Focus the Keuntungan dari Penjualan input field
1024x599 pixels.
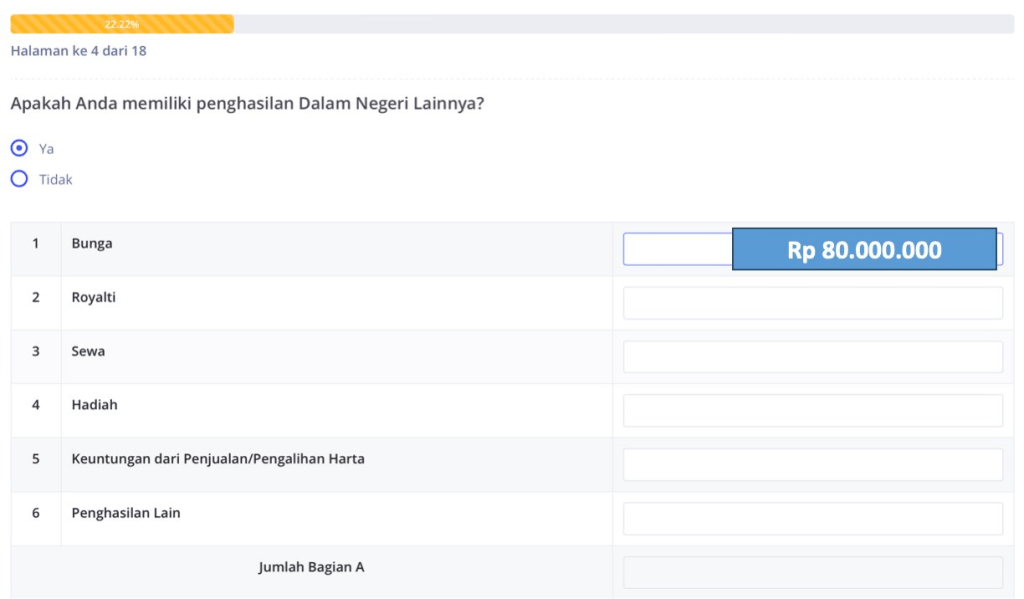coord(812,465)
